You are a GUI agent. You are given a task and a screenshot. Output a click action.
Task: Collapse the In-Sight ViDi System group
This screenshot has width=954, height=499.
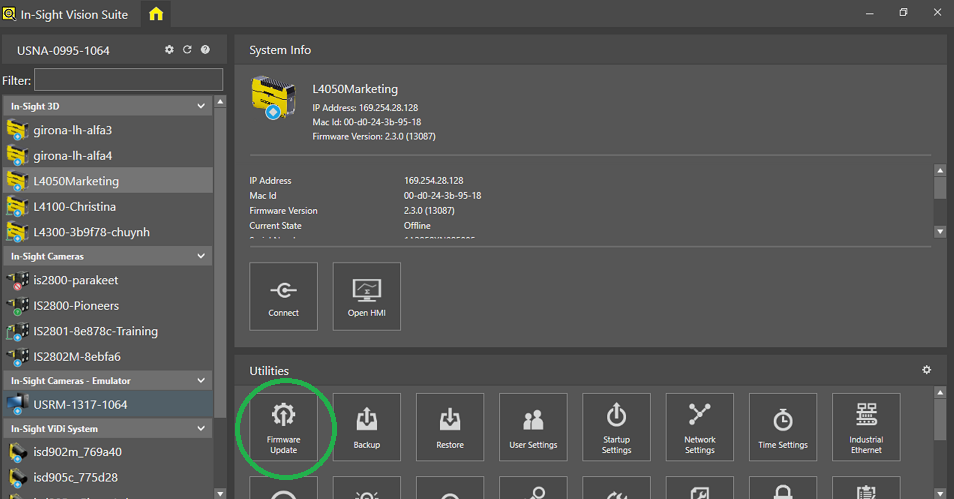(x=201, y=428)
